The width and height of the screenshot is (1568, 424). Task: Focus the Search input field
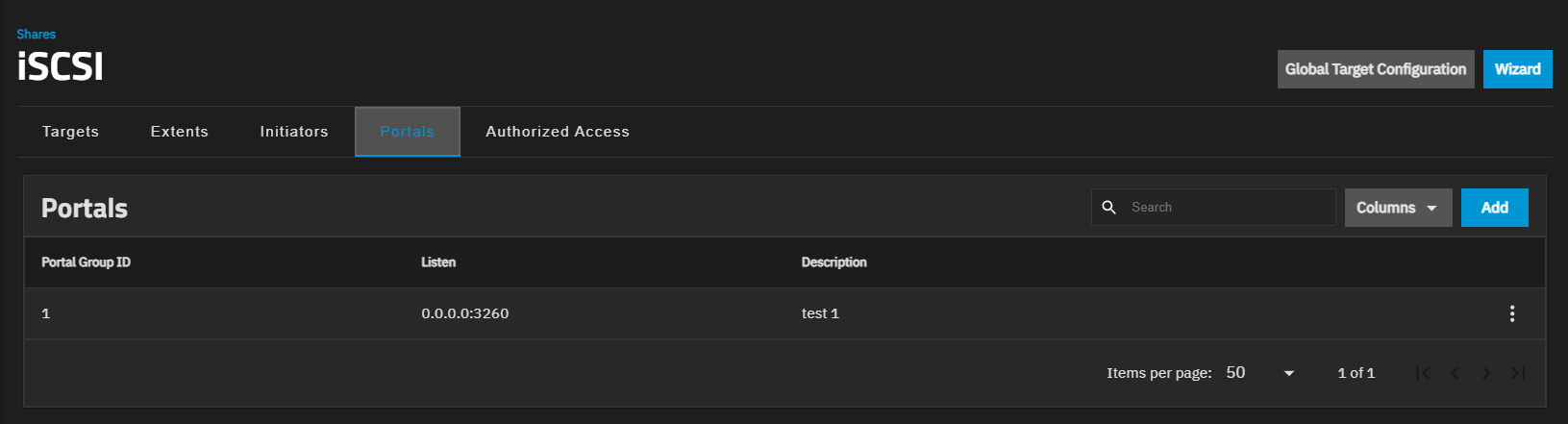tap(1227, 208)
